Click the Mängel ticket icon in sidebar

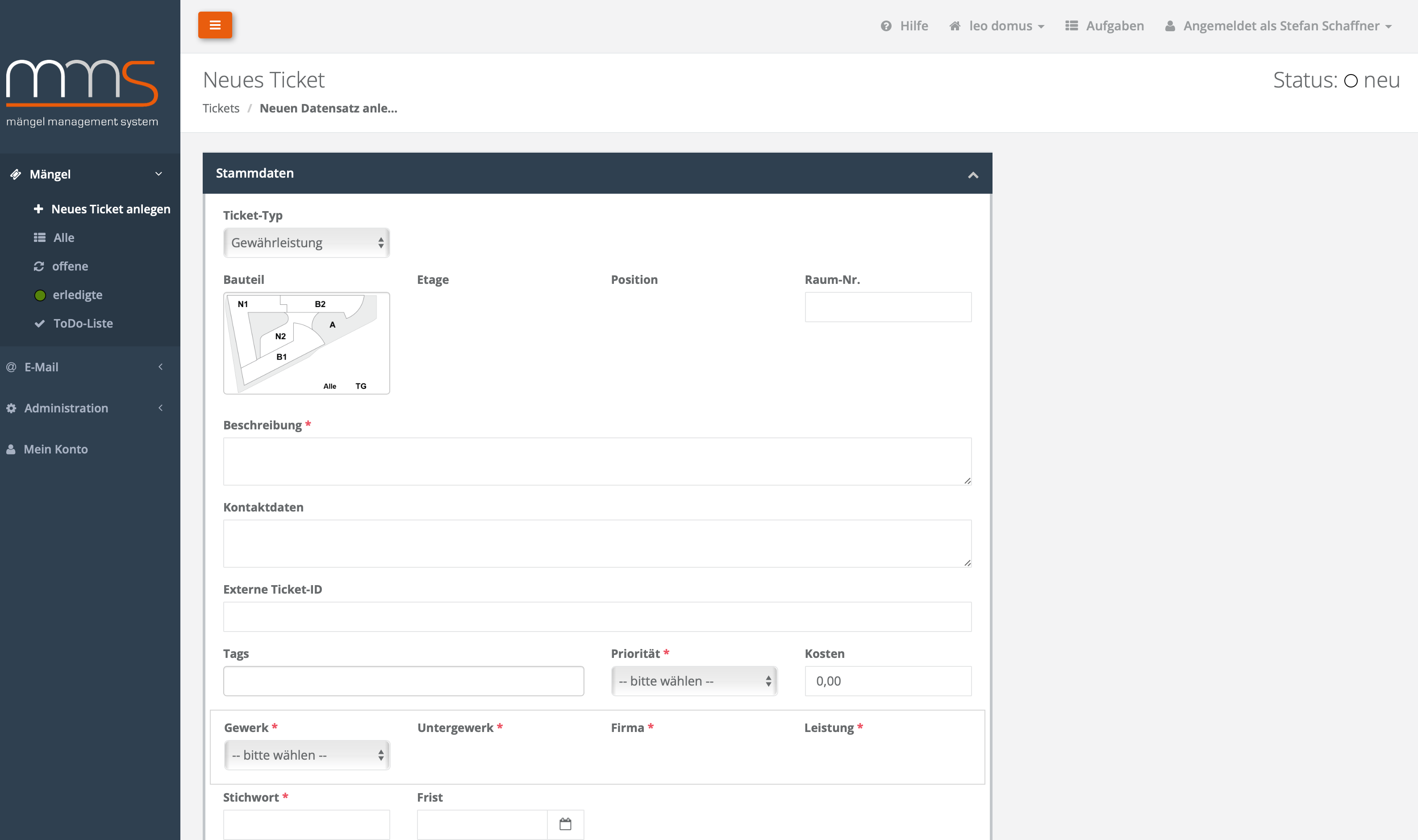16,175
